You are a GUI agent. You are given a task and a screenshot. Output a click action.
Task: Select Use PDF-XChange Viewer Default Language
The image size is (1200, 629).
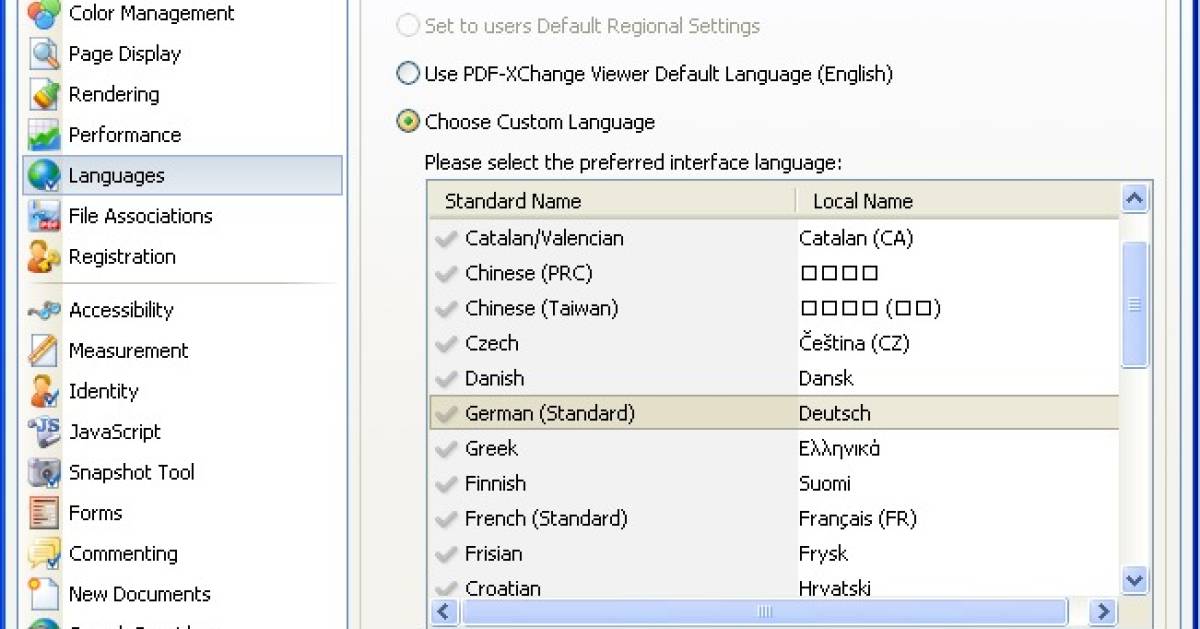click(408, 73)
